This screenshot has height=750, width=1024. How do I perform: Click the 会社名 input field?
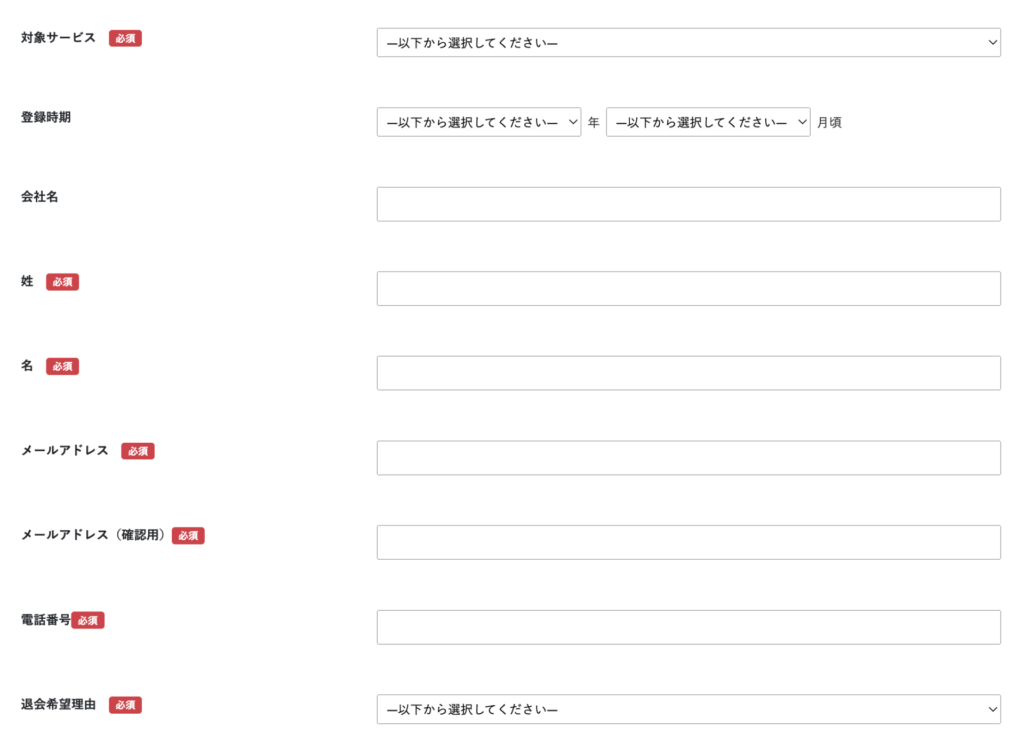click(688, 204)
